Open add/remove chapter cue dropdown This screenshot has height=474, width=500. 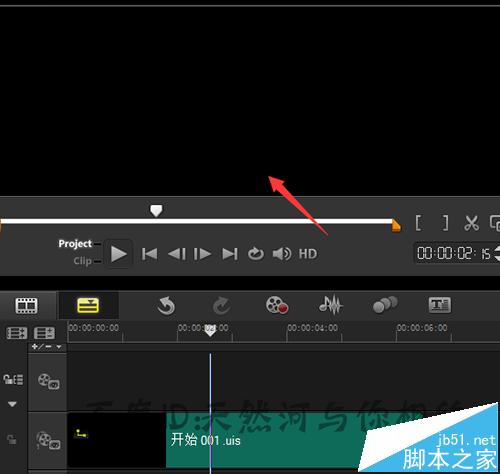point(47,347)
